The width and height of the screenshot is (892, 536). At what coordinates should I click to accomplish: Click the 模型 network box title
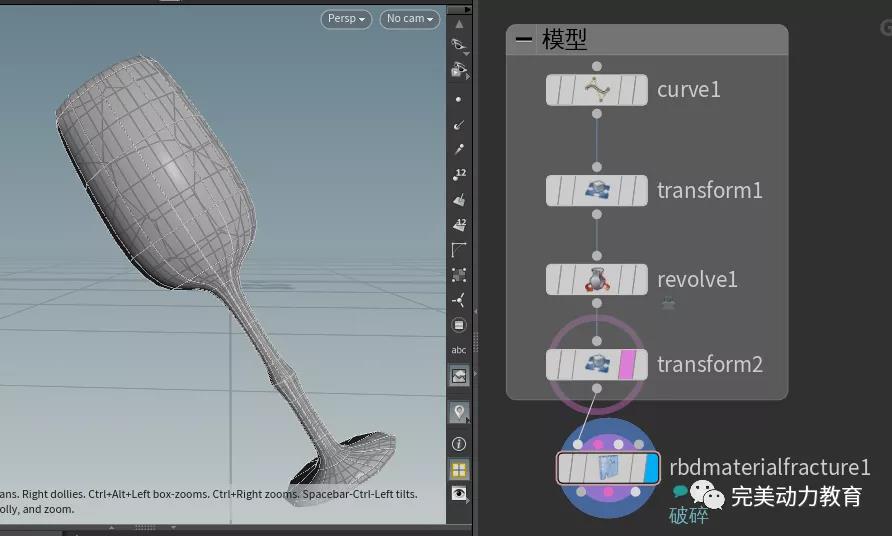564,40
